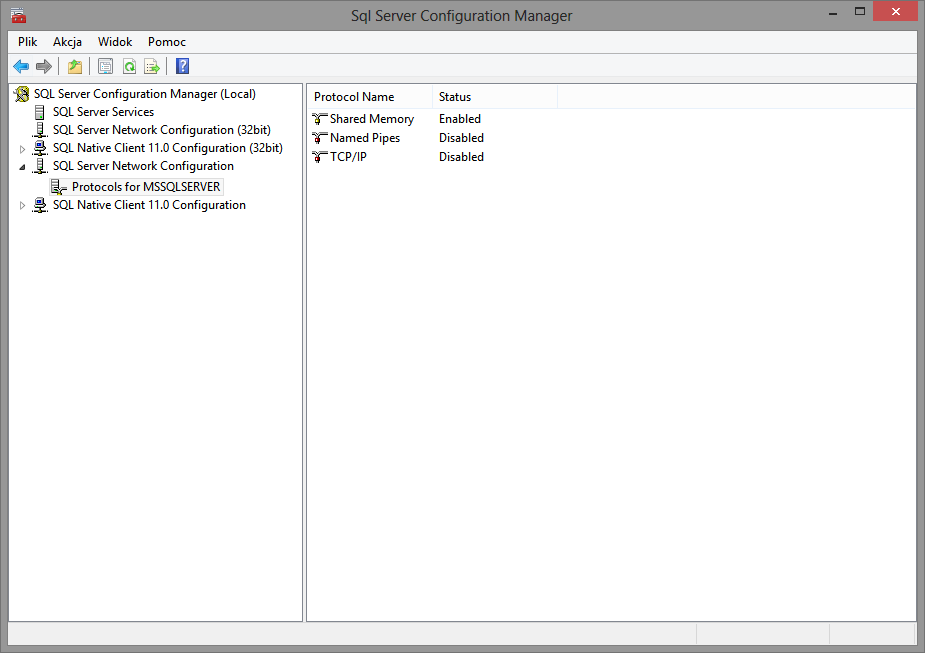925x653 pixels.
Task: Click the app icon in the title bar
Action: (18, 15)
